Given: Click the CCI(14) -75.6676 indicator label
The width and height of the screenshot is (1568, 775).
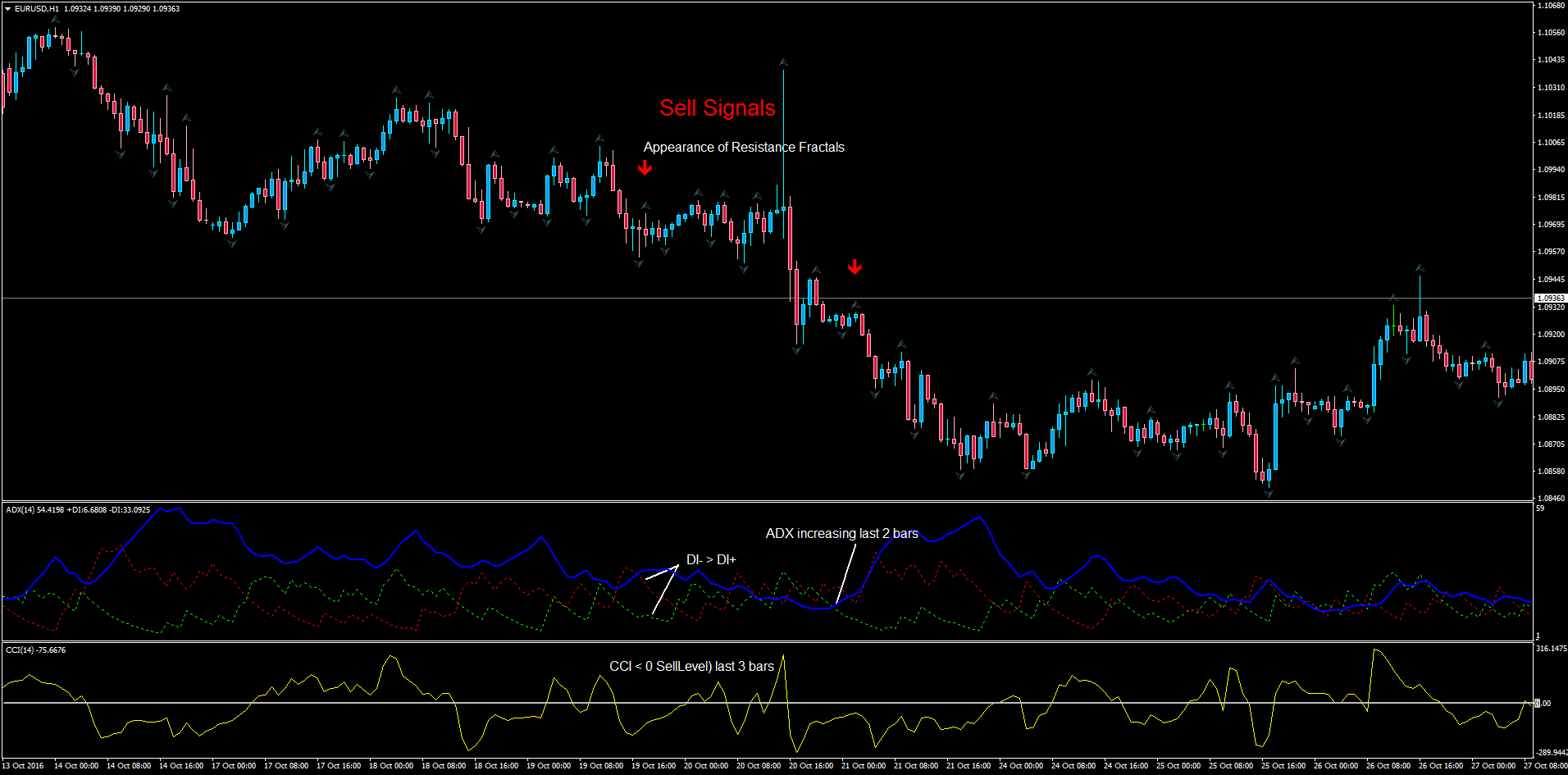Looking at the screenshot, I should (x=36, y=650).
